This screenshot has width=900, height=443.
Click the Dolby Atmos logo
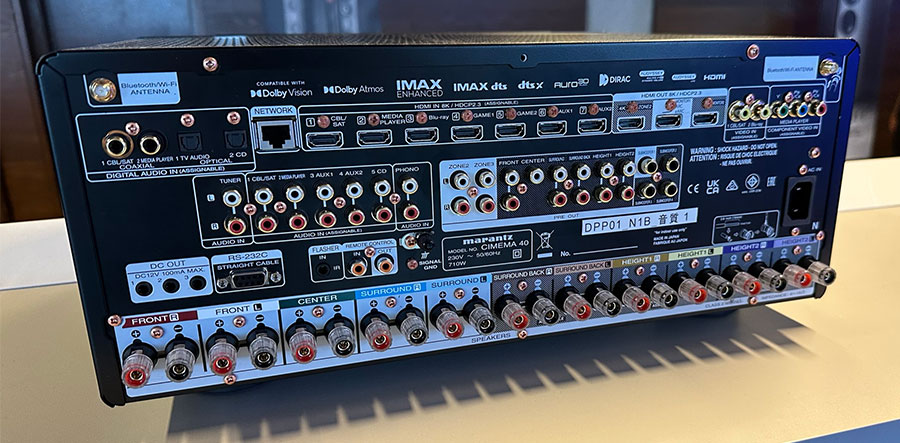(354, 89)
